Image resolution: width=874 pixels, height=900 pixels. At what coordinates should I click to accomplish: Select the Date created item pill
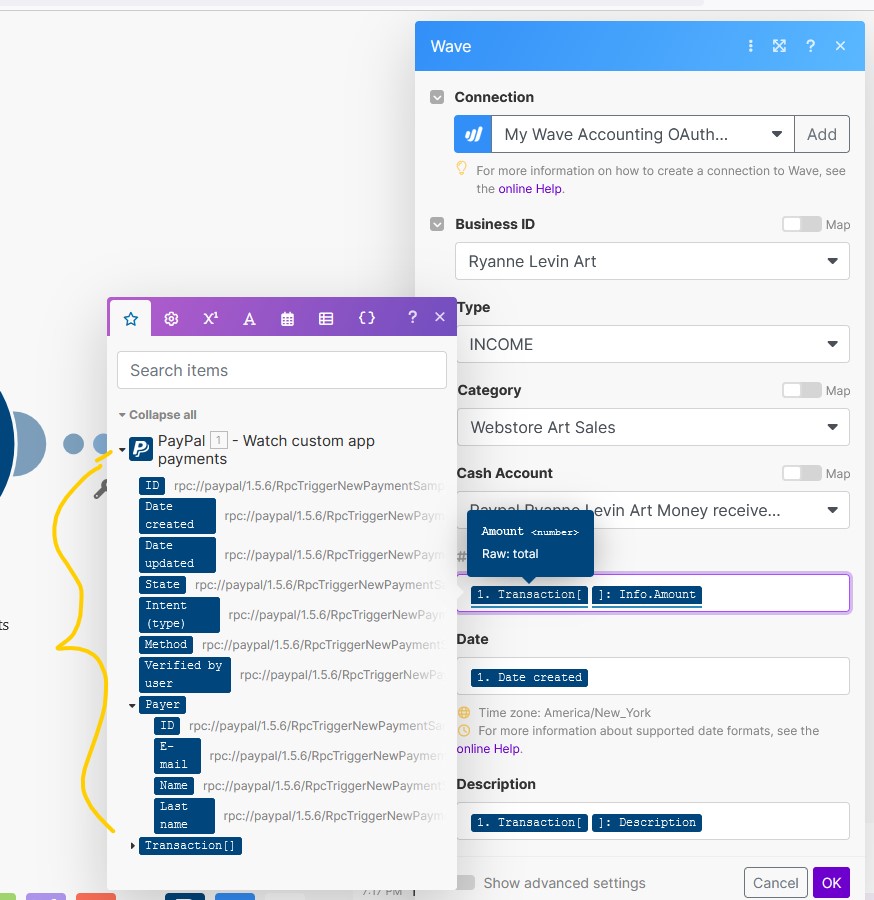[177, 515]
